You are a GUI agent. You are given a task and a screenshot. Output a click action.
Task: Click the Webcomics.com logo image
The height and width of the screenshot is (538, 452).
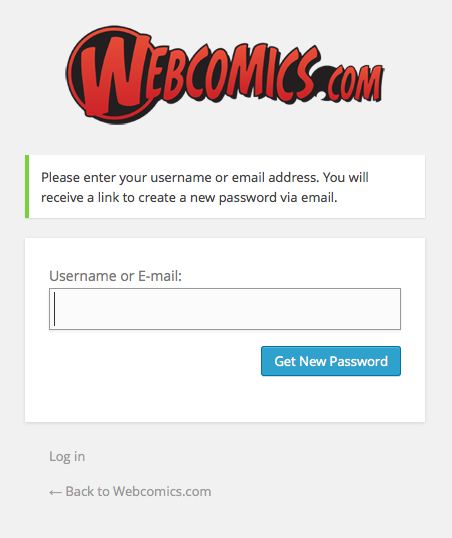(x=225, y=74)
